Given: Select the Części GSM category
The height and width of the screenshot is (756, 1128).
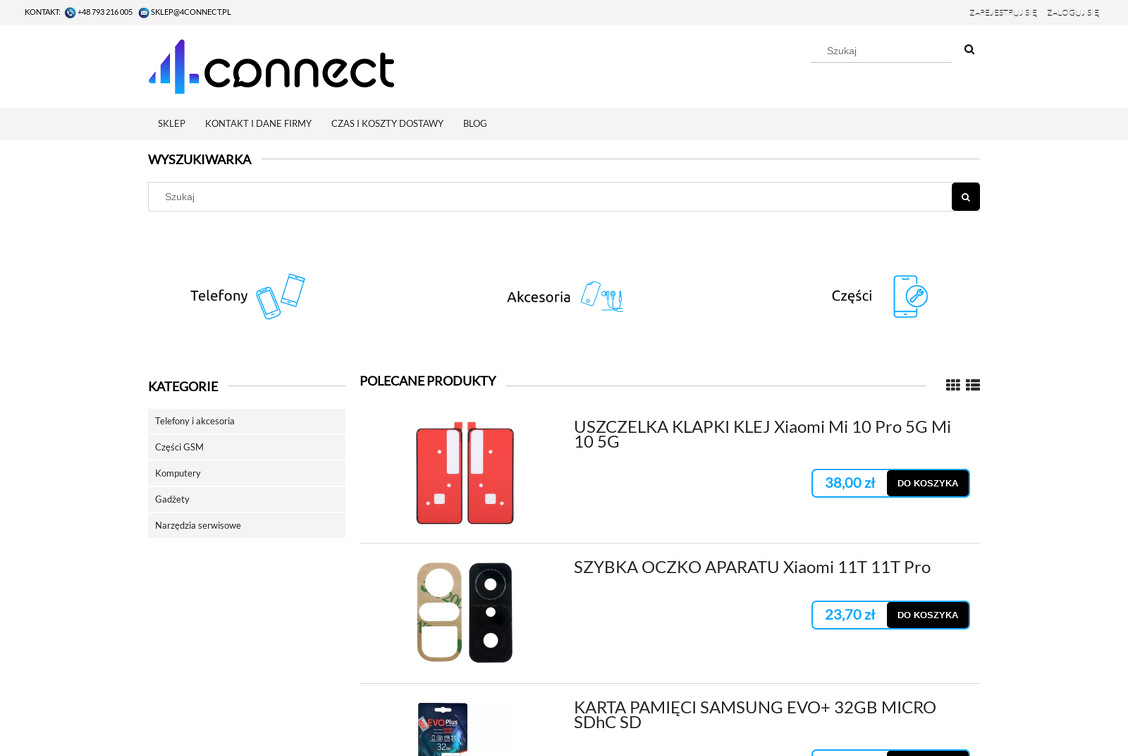Looking at the screenshot, I should pos(247,447).
